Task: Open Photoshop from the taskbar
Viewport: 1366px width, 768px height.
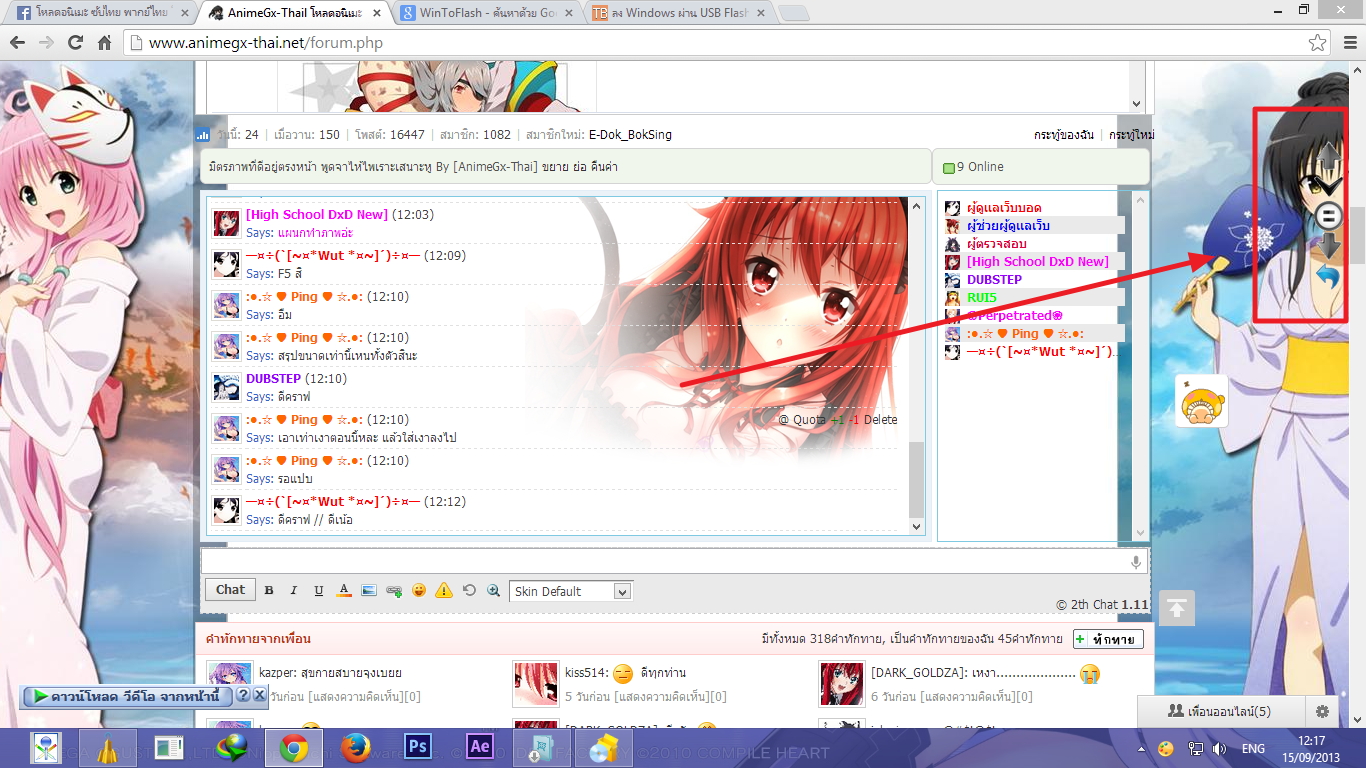Action: [417, 747]
